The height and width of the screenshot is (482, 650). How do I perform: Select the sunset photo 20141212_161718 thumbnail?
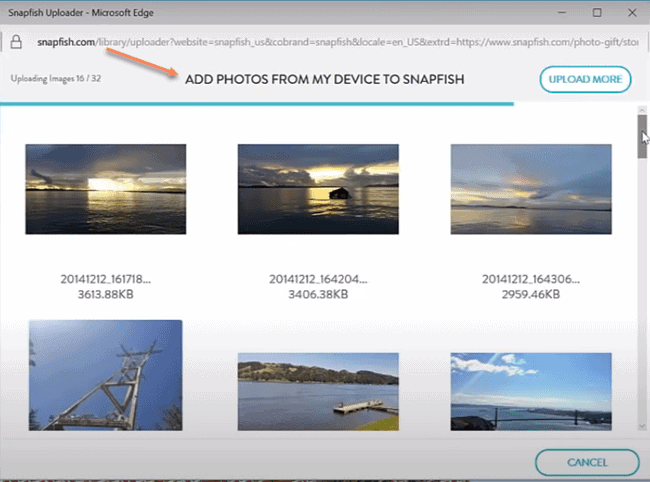tap(105, 189)
